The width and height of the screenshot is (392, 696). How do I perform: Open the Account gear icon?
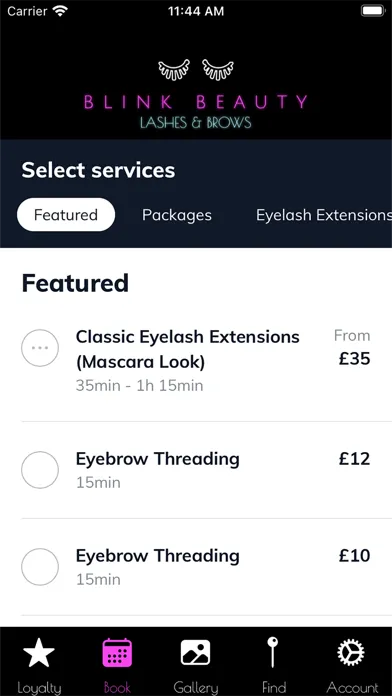coord(351,653)
